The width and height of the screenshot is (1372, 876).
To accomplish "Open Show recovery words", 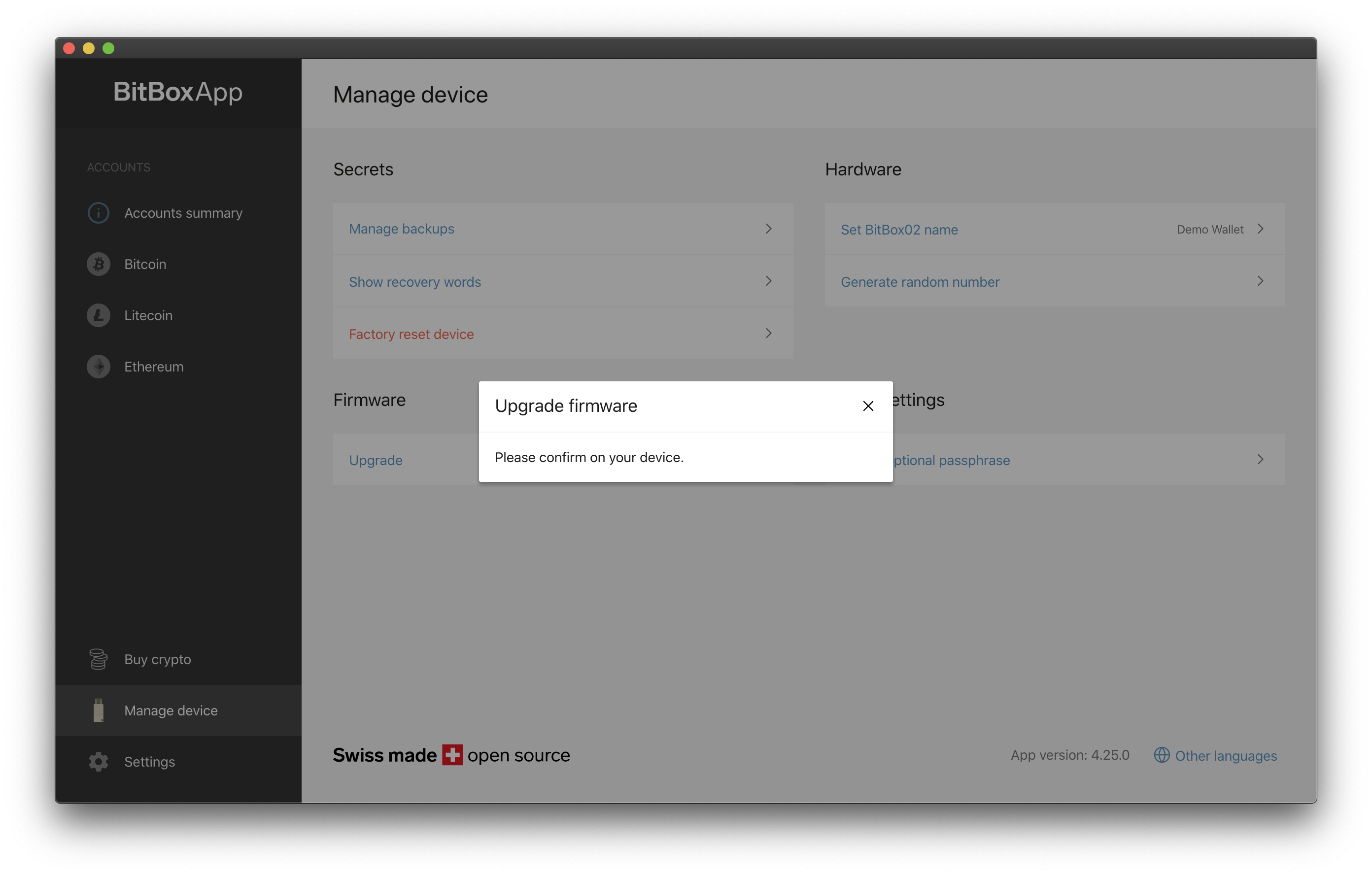I will click(563, 281).
